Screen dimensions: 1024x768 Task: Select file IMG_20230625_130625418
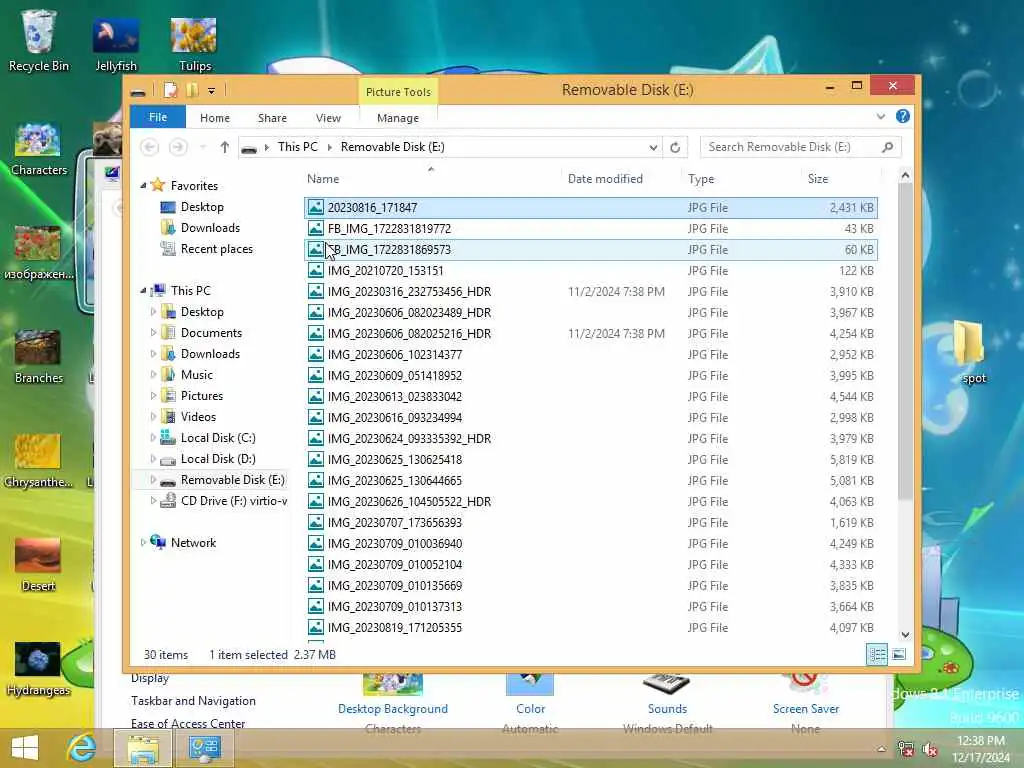591,459
